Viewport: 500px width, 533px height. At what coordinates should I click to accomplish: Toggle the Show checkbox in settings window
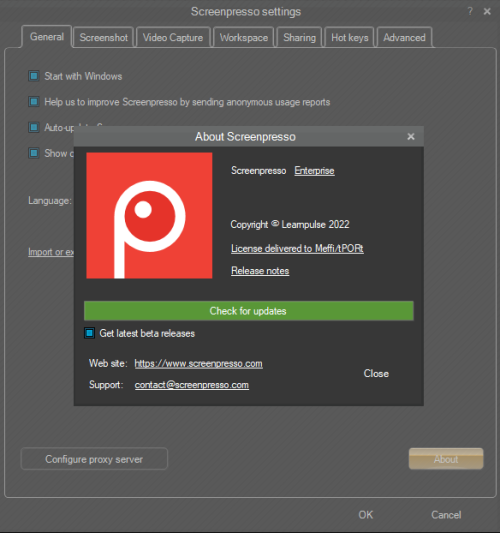(34, 153)
